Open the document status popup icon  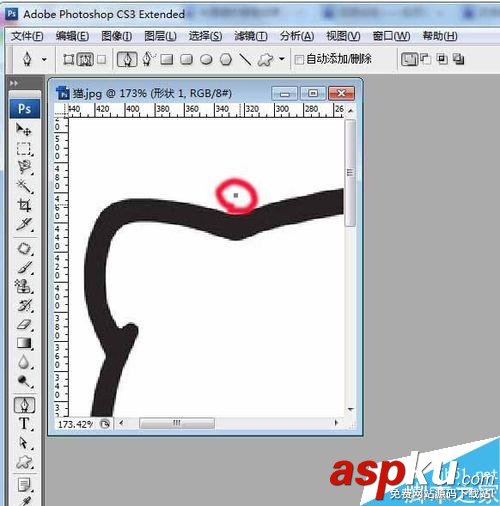pos(105,424)
